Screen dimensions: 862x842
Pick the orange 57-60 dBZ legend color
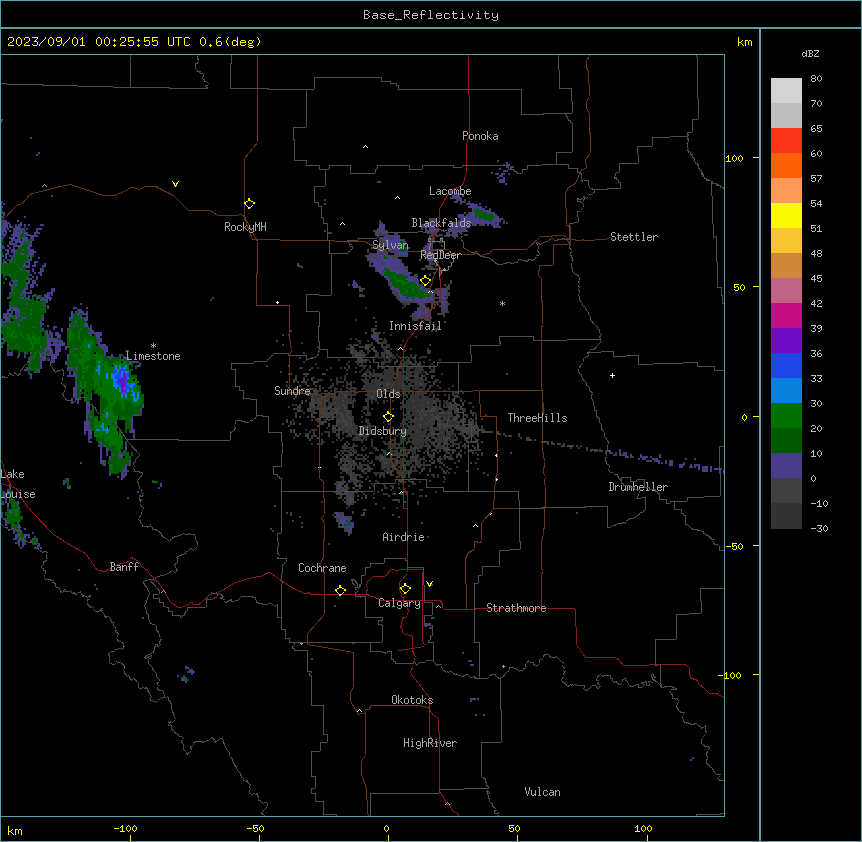786,165
